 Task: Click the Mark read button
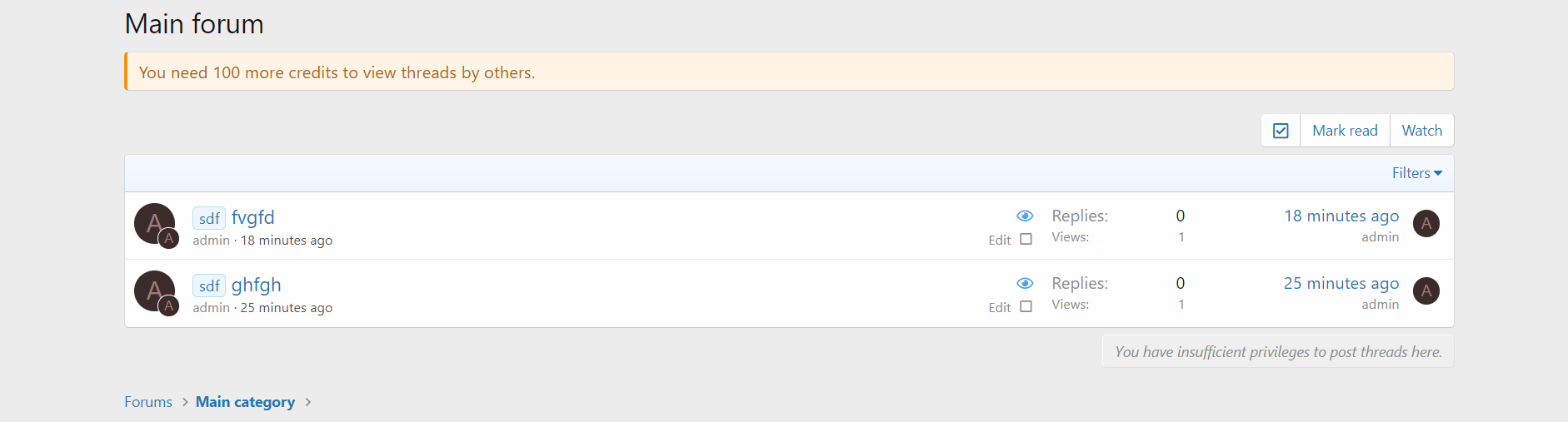[1345, 131]
